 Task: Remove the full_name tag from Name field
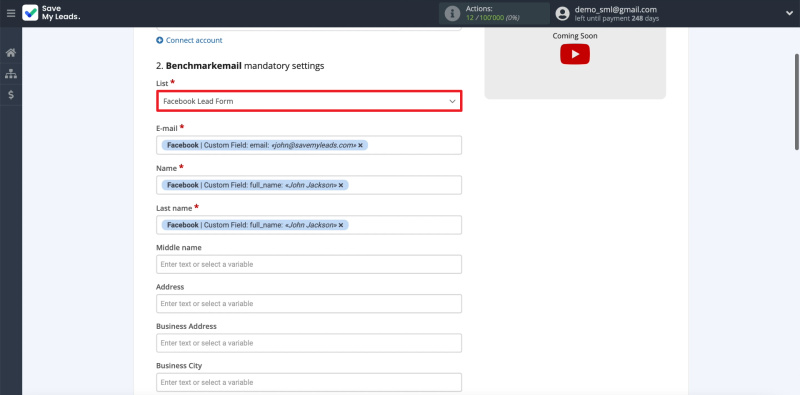tap(341, 185)
